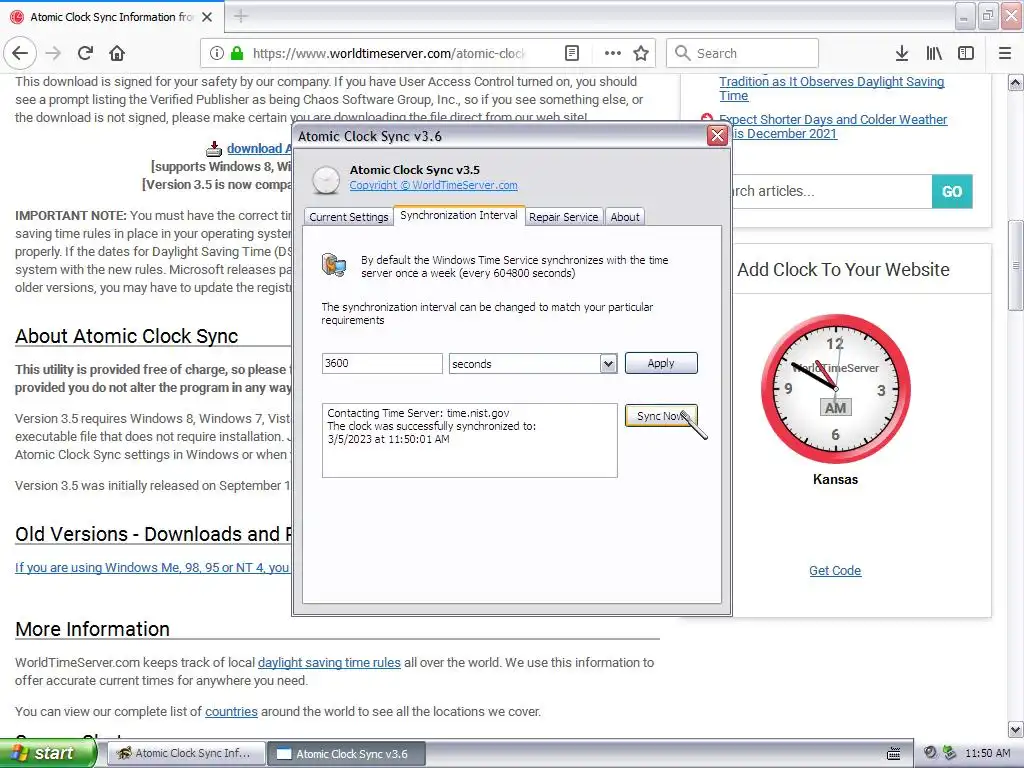Open a new tab with plus icon
The height and width of the screenshot is (768, 1024).
[x=241, y=16]
